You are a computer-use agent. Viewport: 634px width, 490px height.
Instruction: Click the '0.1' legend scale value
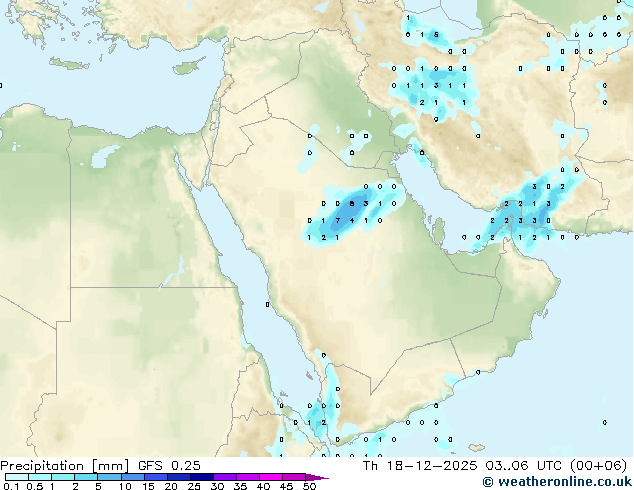(x=11, y=486)
